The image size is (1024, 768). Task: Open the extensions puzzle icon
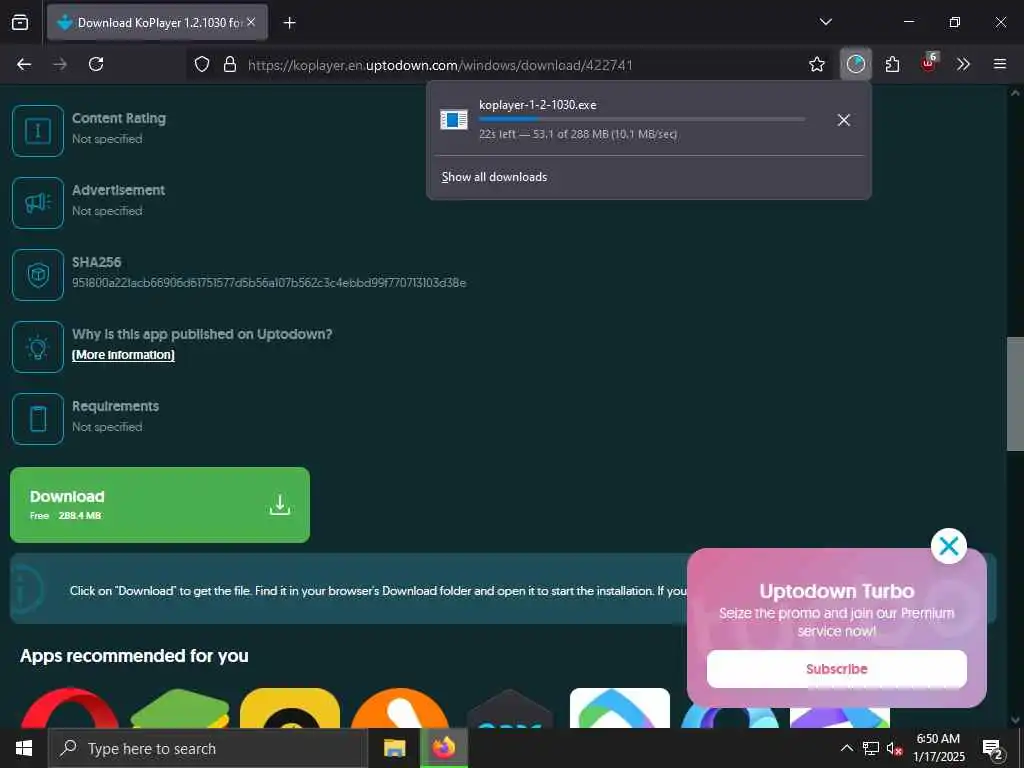pyautogui.click(x=892, y=64)
